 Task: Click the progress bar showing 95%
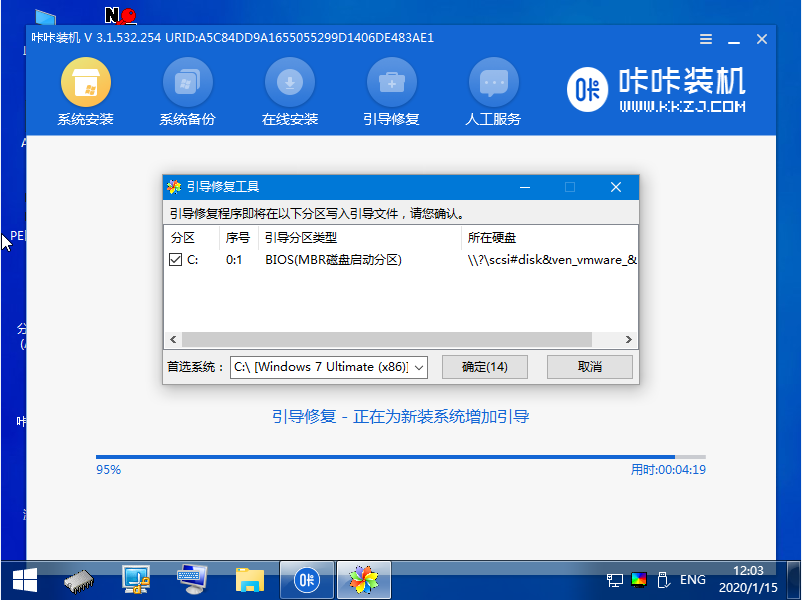click(x=400, y=457)
